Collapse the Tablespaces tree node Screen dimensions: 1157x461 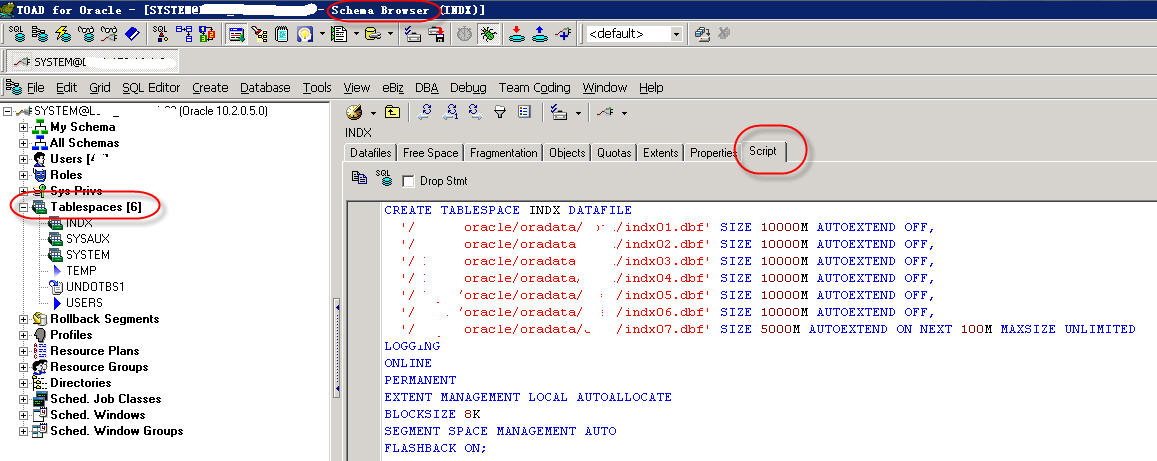pyautogui.click(x=24, y=207)
